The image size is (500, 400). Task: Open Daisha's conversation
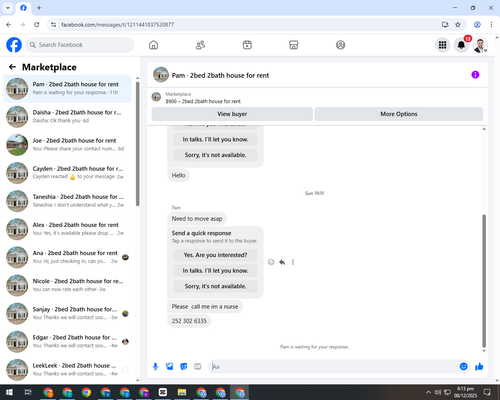pos(67,117)
